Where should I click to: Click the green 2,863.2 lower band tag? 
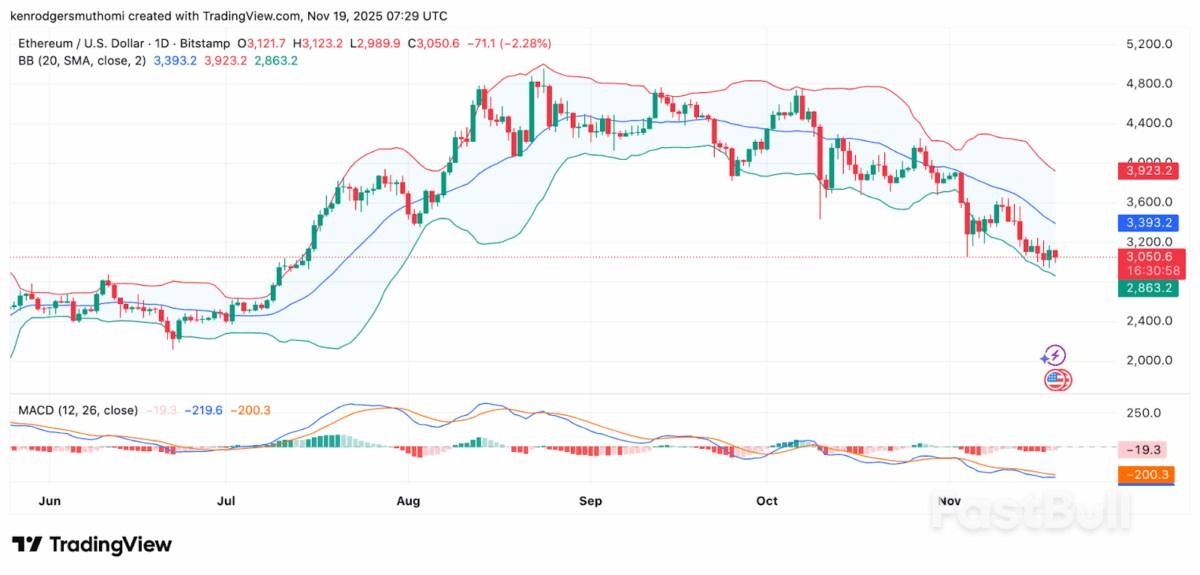click(x=1145, y=288)
